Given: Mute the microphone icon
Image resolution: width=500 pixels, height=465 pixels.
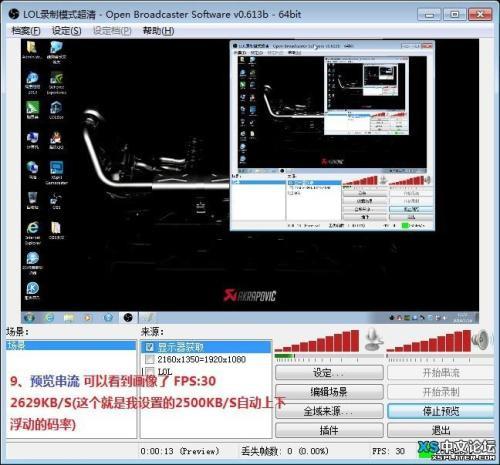Looking at the screenshot, I should 373,340.
